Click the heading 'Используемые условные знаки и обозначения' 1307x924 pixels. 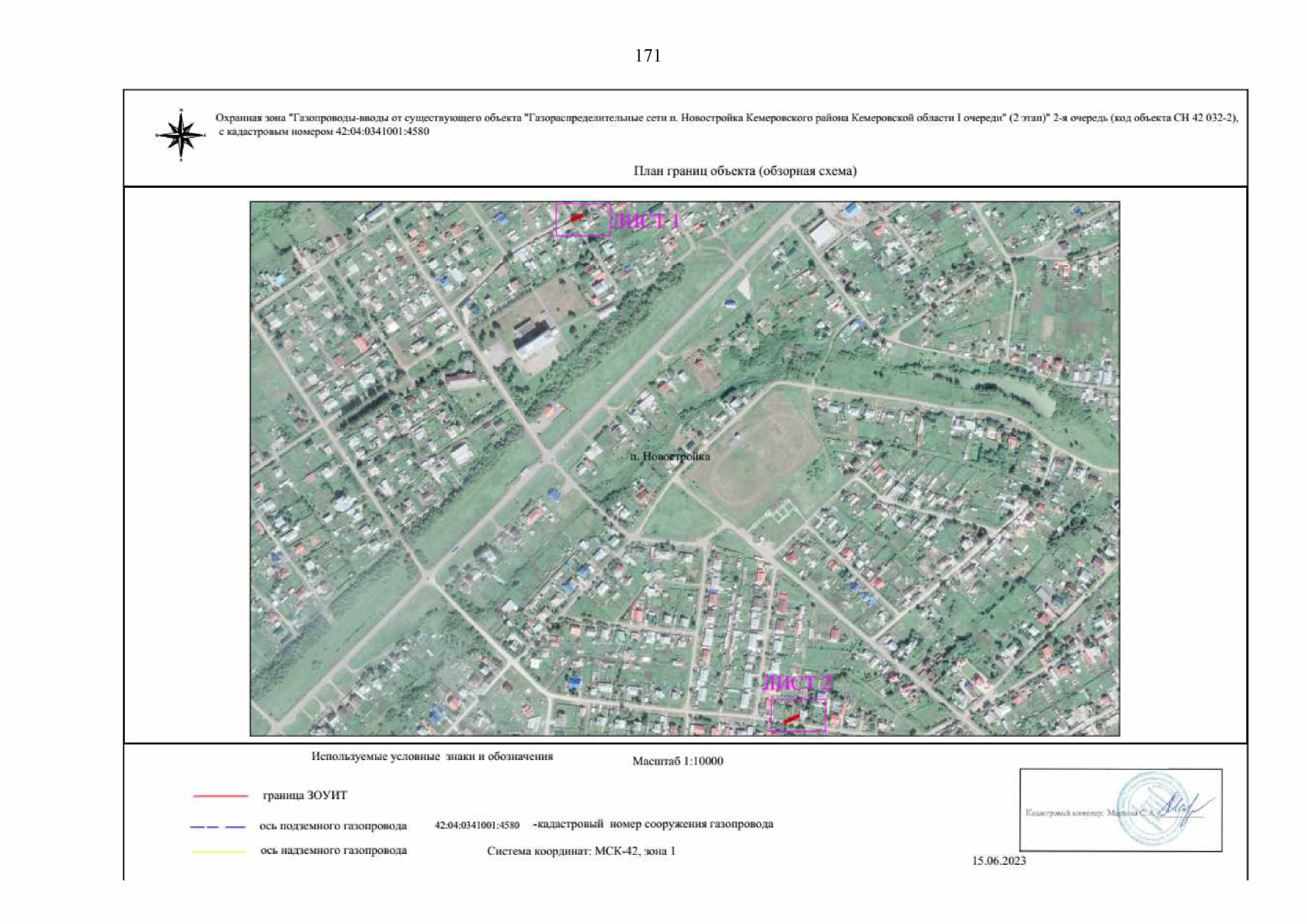432,756
